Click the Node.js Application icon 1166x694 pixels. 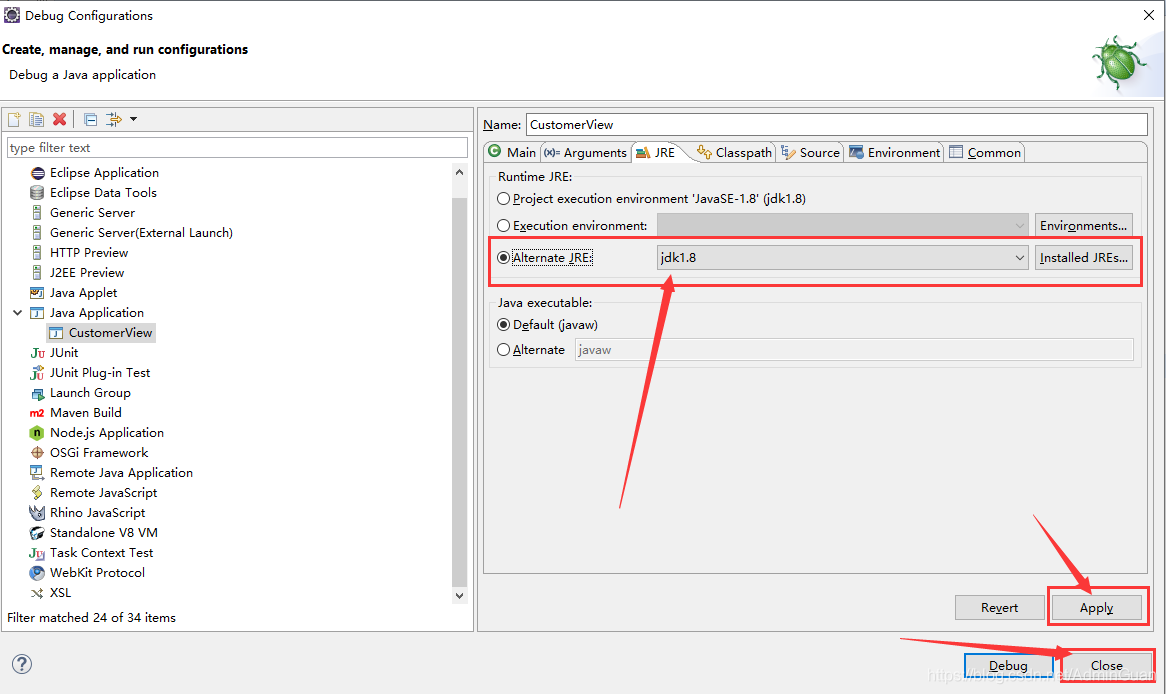pos(37,433)
